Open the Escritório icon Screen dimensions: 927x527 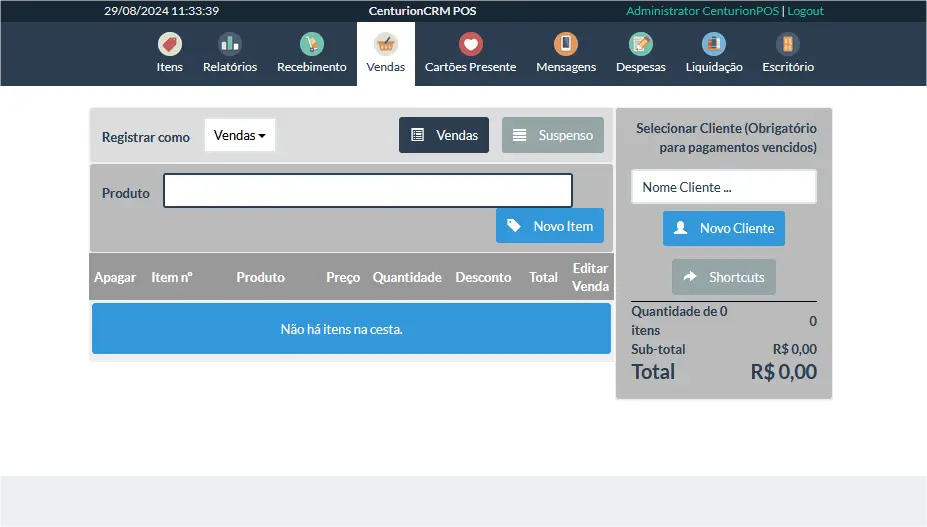(788, 44)
